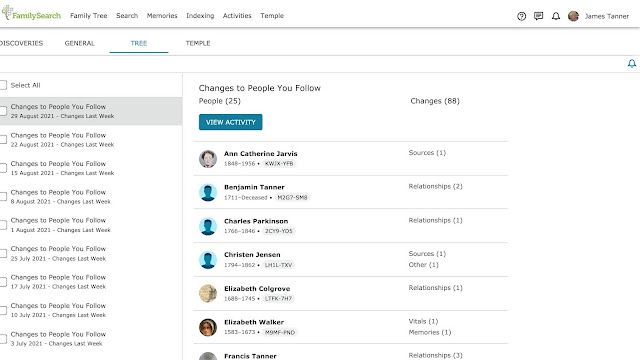Click Vitals (1) for Elizabeth Walker
Image resolution: width=640 pixels, height=360 pixels.
point(423,321)
